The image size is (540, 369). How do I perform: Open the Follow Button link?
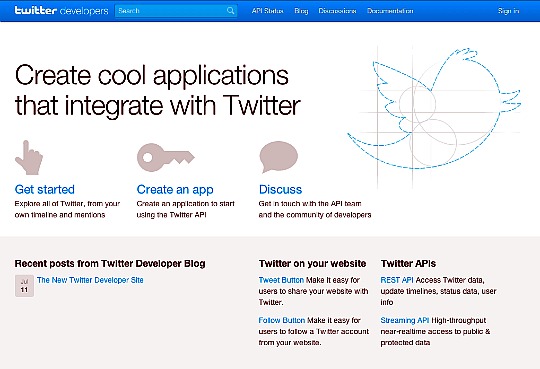(x=282, y=320)
